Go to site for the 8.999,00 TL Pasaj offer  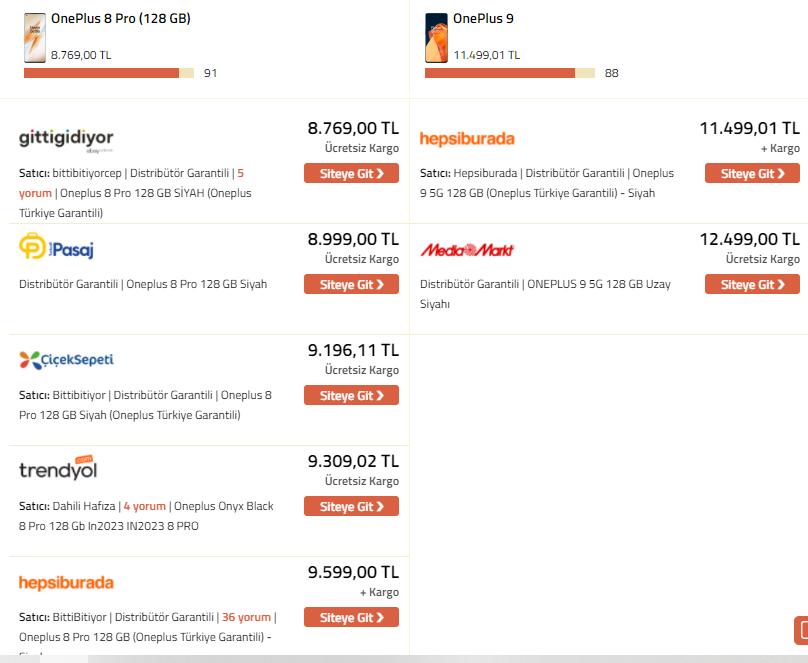pos(351,284)
